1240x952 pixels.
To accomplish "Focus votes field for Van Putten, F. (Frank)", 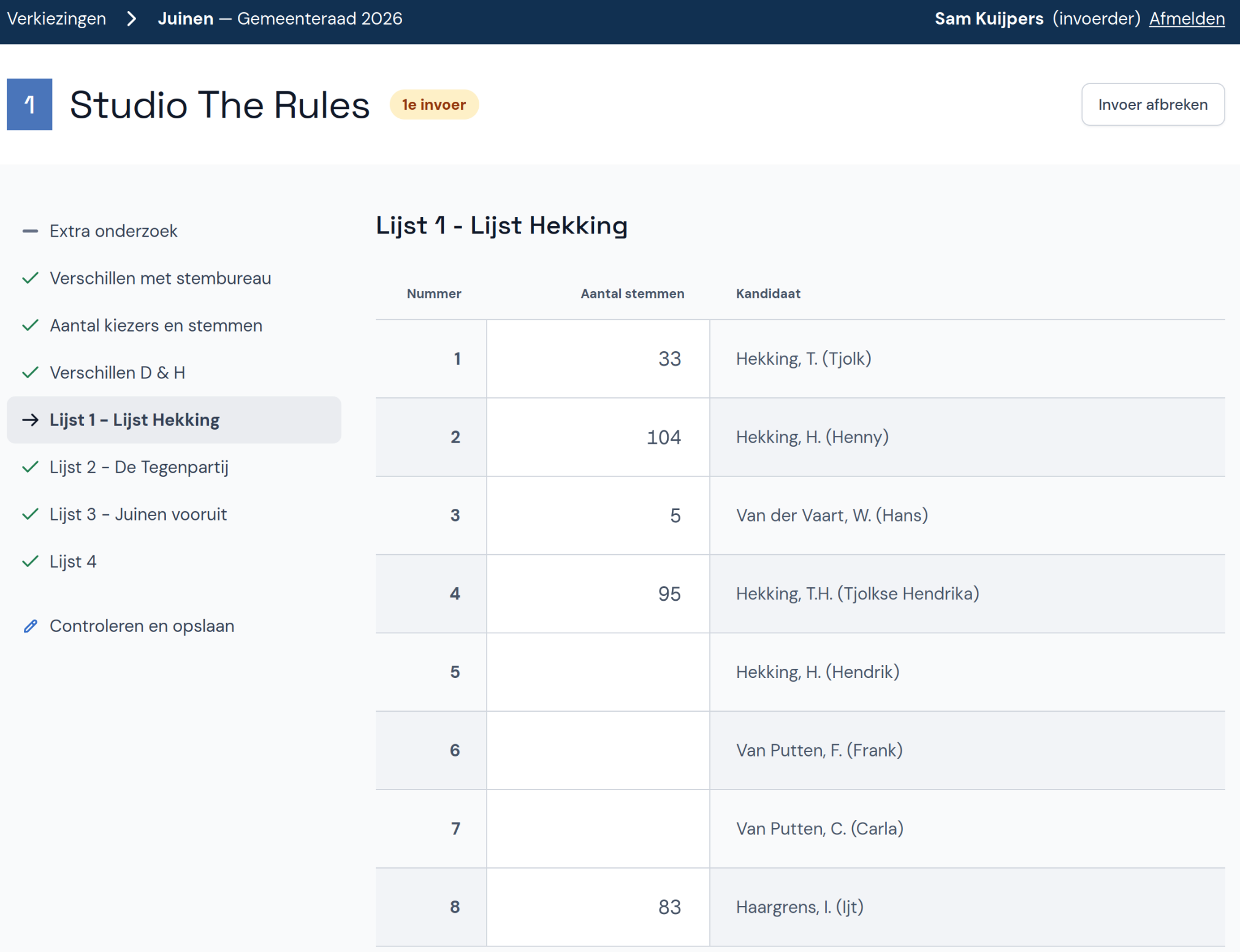I will 598,750.
